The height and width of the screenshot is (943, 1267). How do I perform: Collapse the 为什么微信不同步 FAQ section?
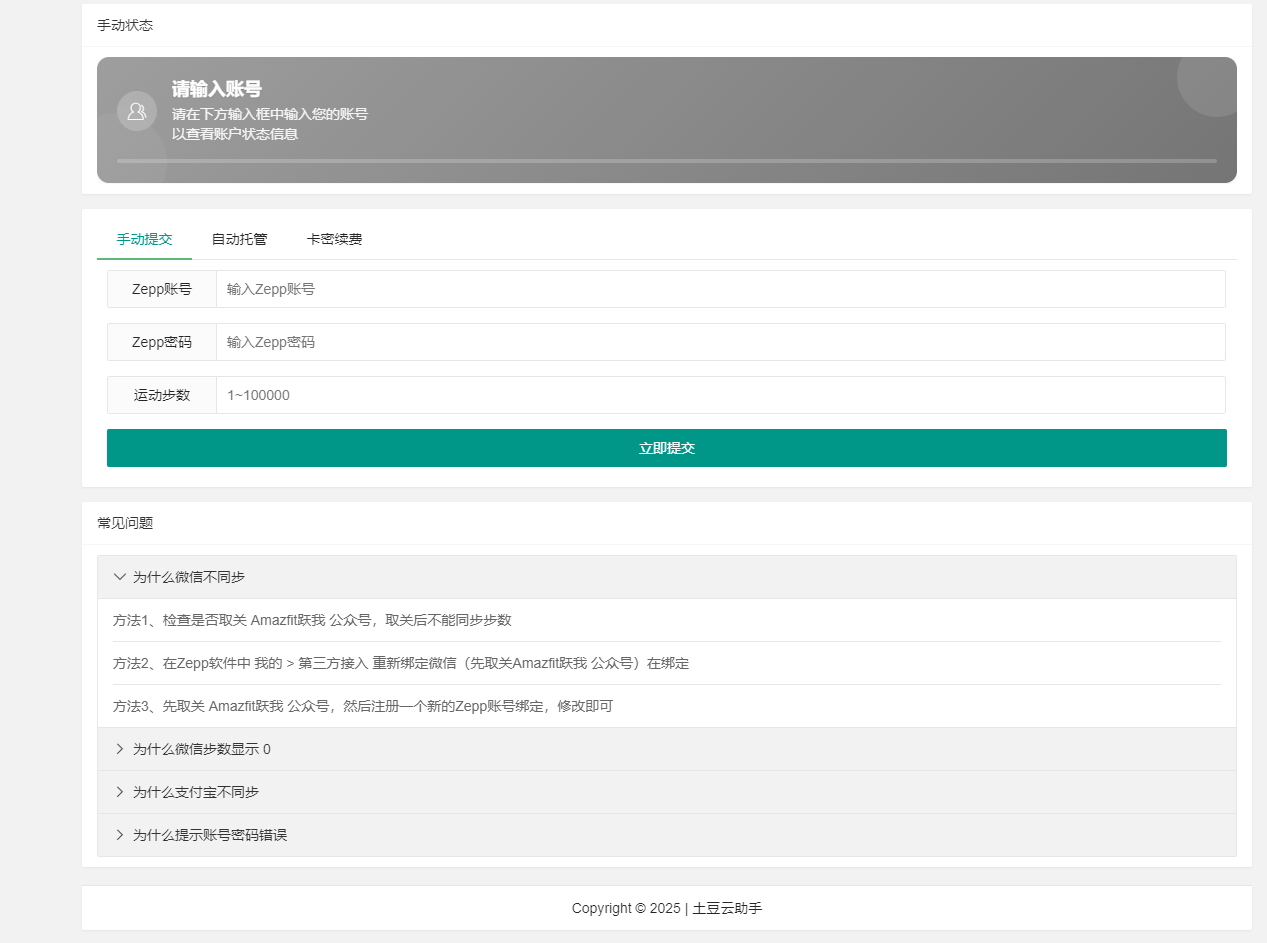tap(189, 577)
